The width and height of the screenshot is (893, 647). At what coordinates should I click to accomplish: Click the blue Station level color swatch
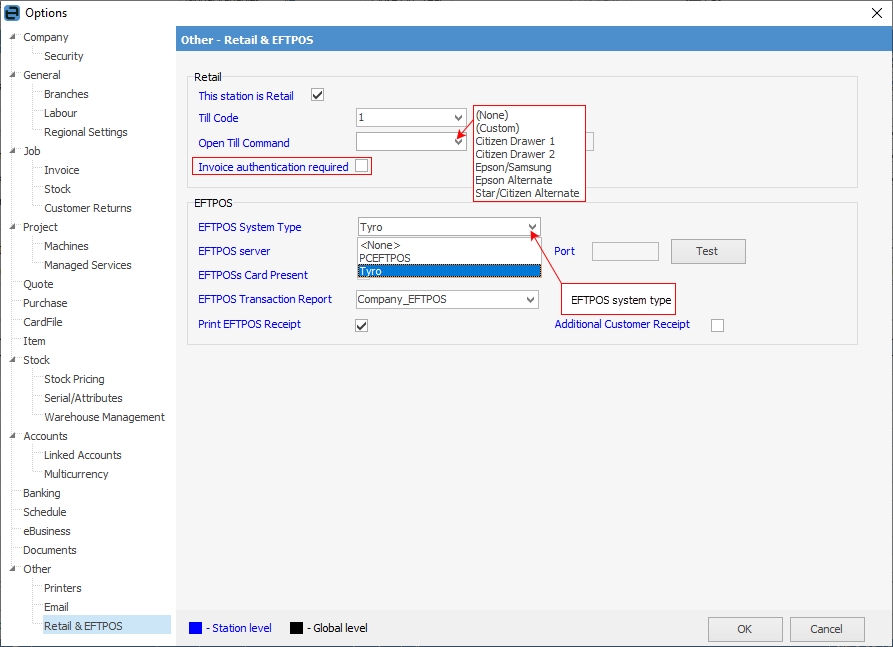click(x=196, y=628)
